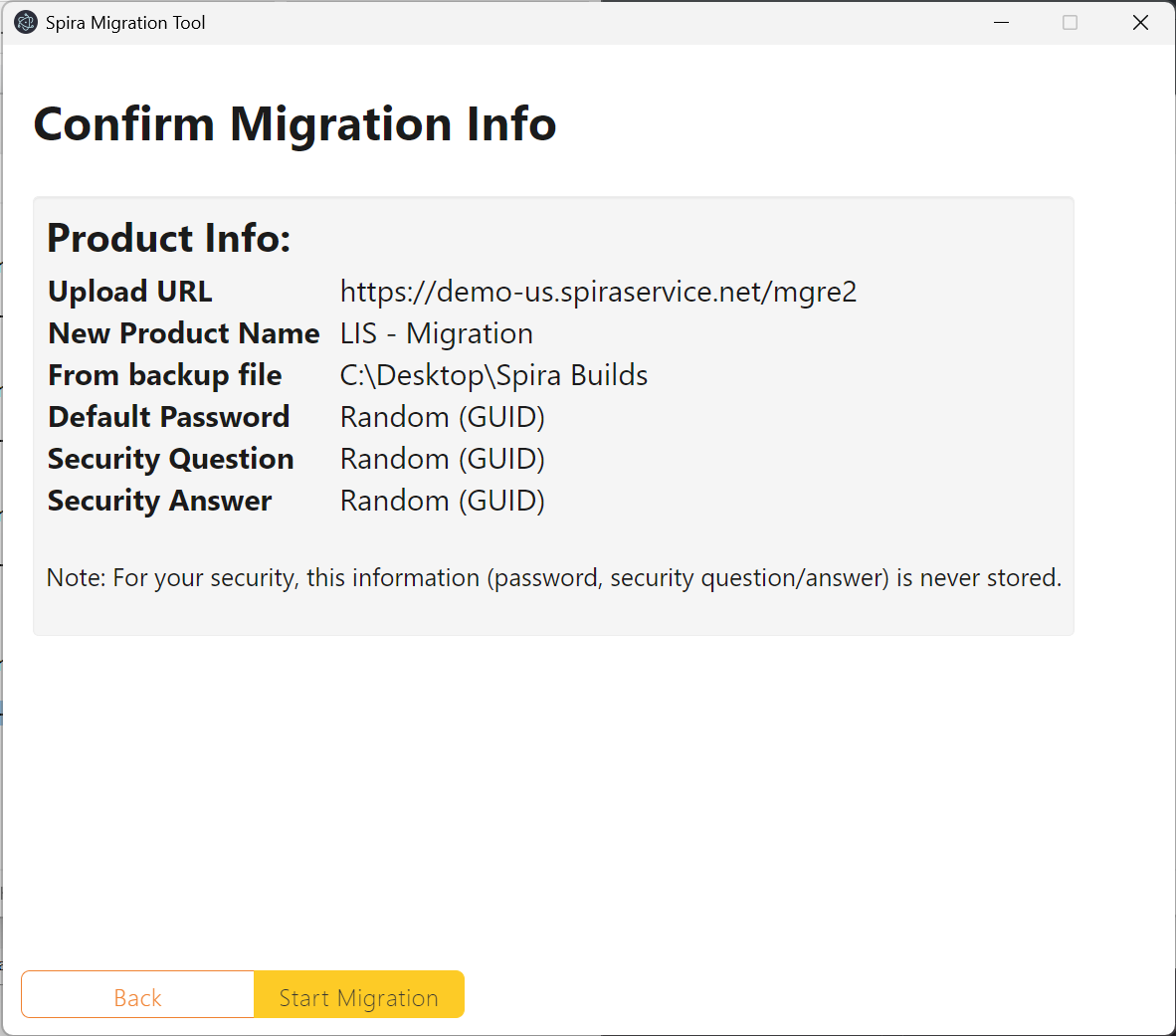This screenshot has height=1036, width=1176.
Task: Click the Start Migration button
Action: click(359, 994)
